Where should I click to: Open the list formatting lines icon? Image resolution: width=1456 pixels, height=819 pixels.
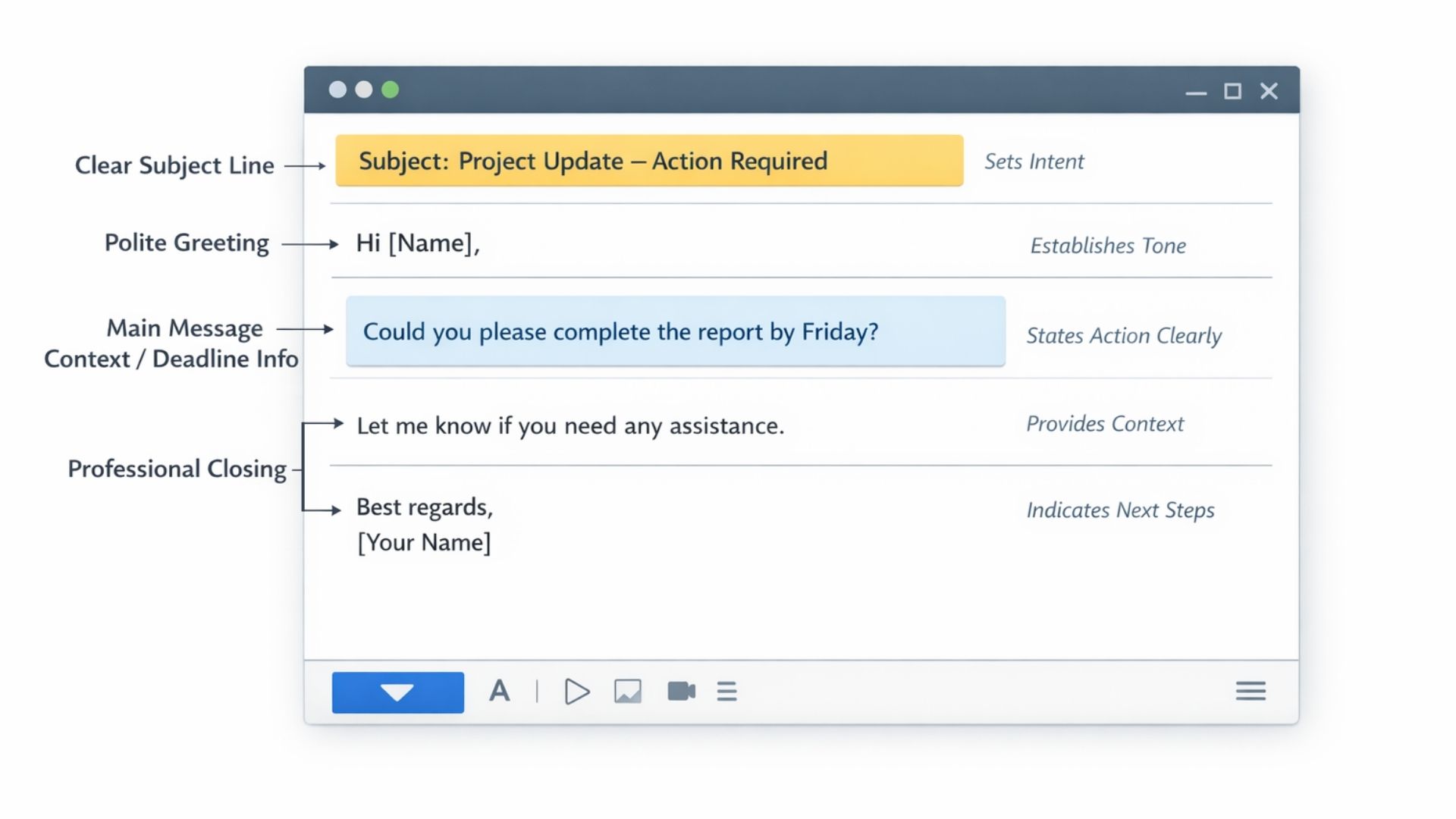[x=726, y=691]
